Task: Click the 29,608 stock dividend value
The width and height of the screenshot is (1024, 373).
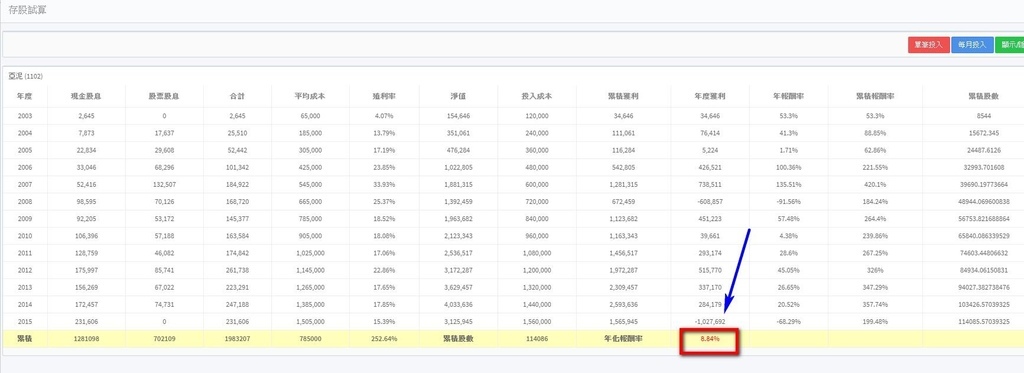Action: point(164,150)
